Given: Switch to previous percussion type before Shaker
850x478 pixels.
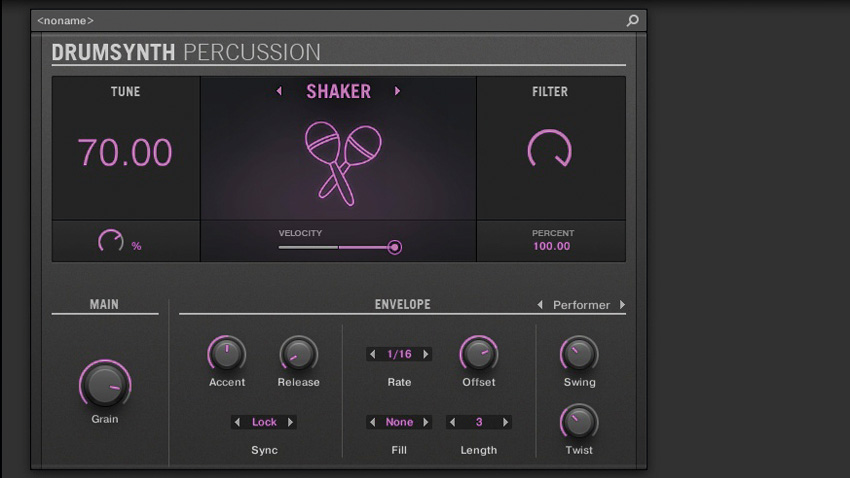Looking at the screenshot, I should point(279,91).
